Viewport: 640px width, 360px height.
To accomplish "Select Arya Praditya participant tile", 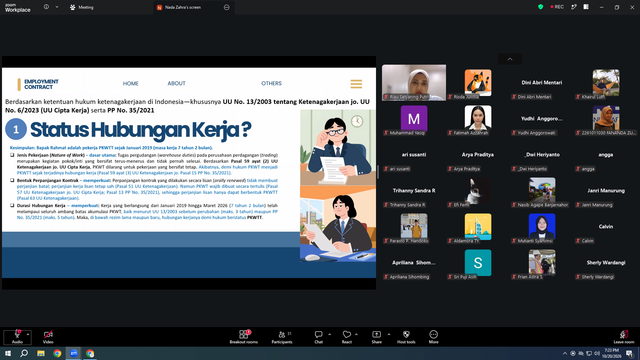I will coord(478,154).
